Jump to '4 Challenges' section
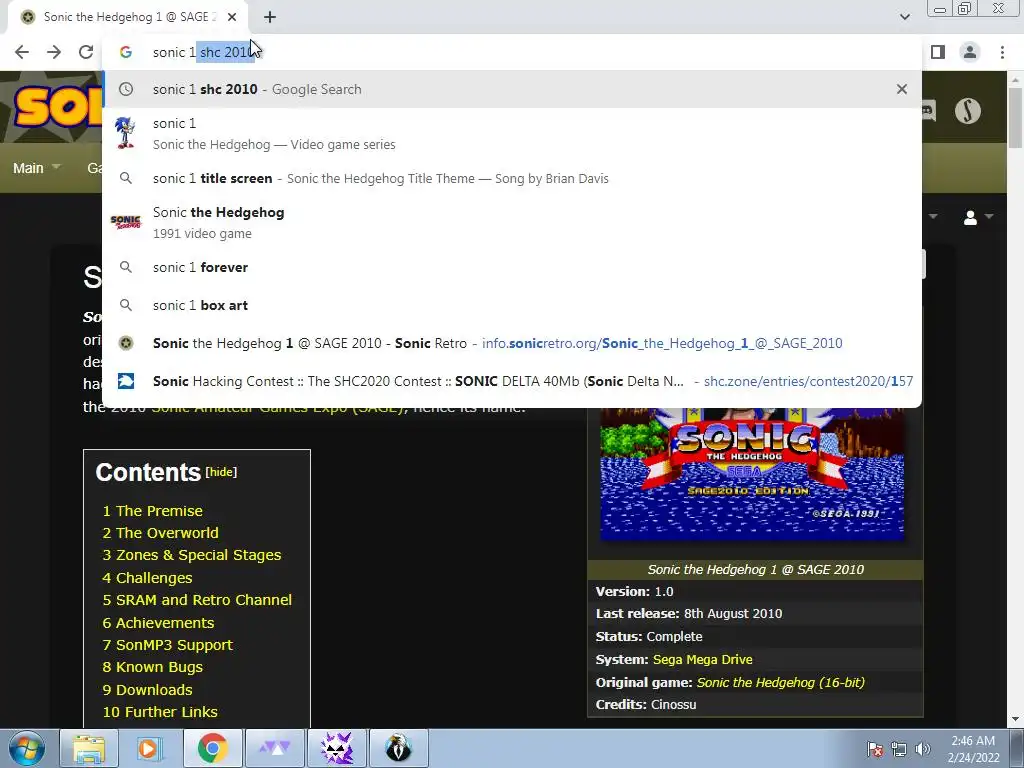Screen dimensions: 1024x768 coord(147,578)
